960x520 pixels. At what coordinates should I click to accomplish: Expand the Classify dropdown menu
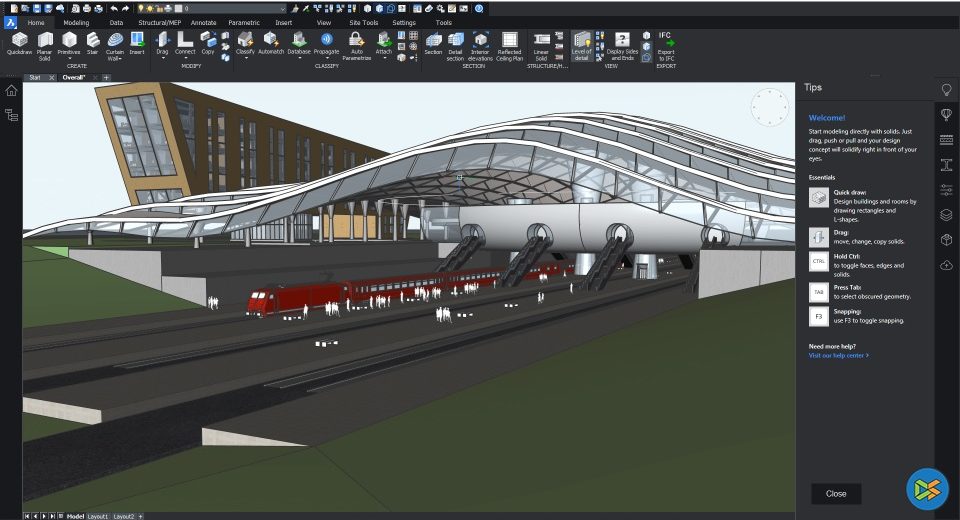tap(245, 57)
